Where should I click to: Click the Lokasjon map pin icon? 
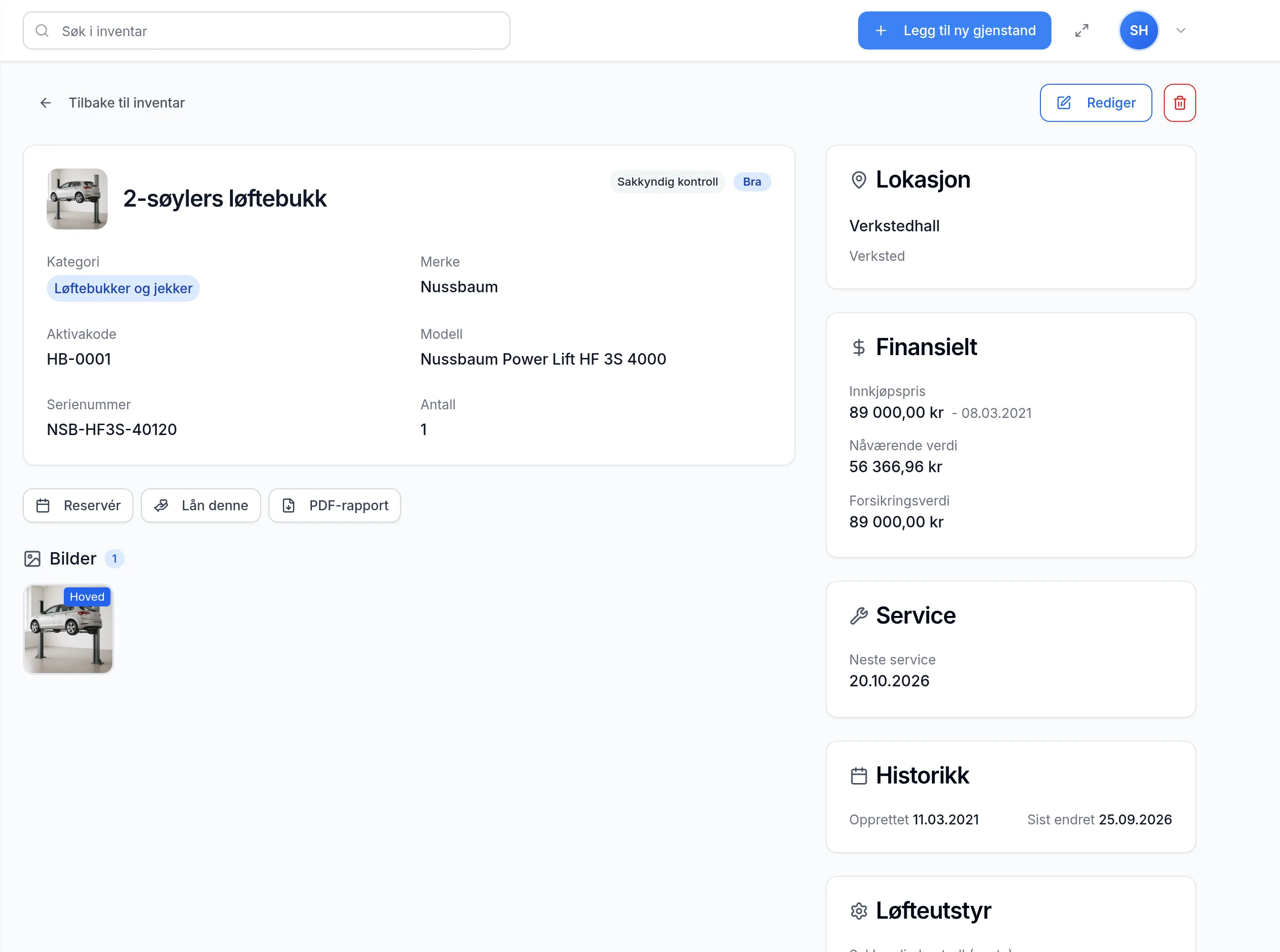point(858,180)
